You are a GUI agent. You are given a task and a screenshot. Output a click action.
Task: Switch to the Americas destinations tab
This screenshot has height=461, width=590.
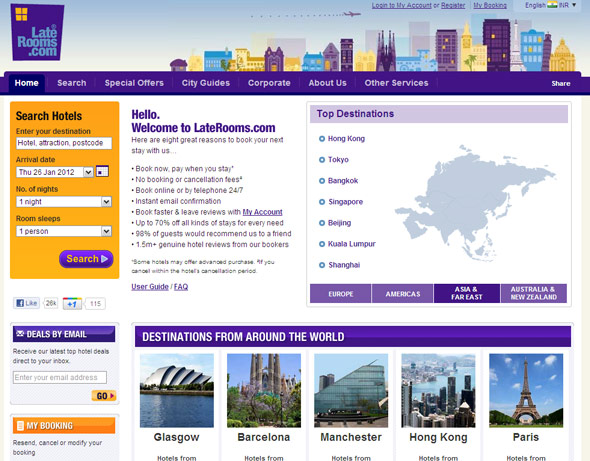coord(403,294)
